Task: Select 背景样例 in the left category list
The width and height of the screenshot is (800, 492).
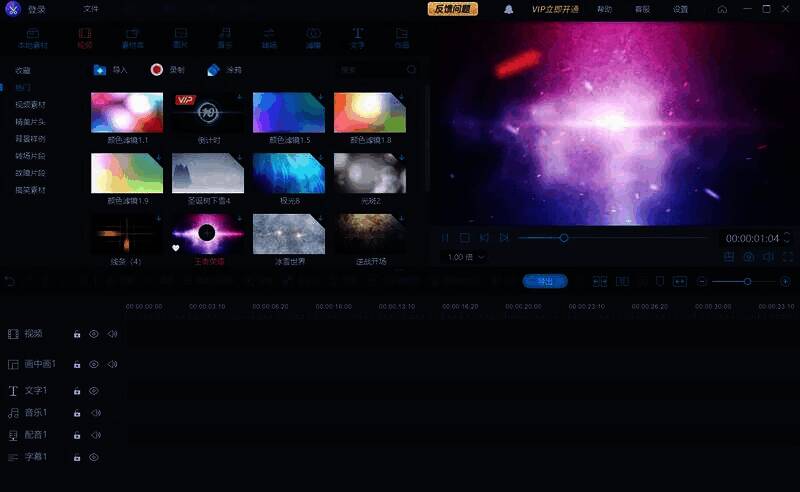Action: pyautogui.click(x=30, y=139)
